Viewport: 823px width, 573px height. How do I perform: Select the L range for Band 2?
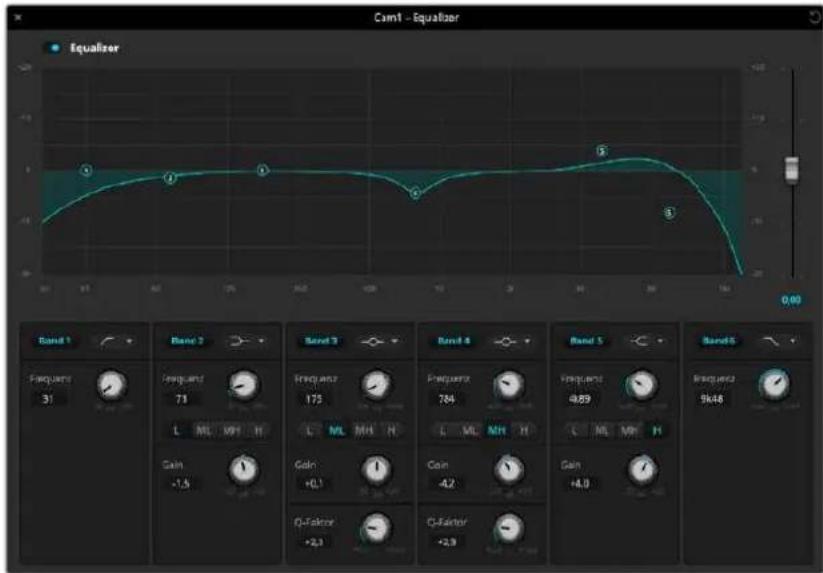[x=177, y=431]
